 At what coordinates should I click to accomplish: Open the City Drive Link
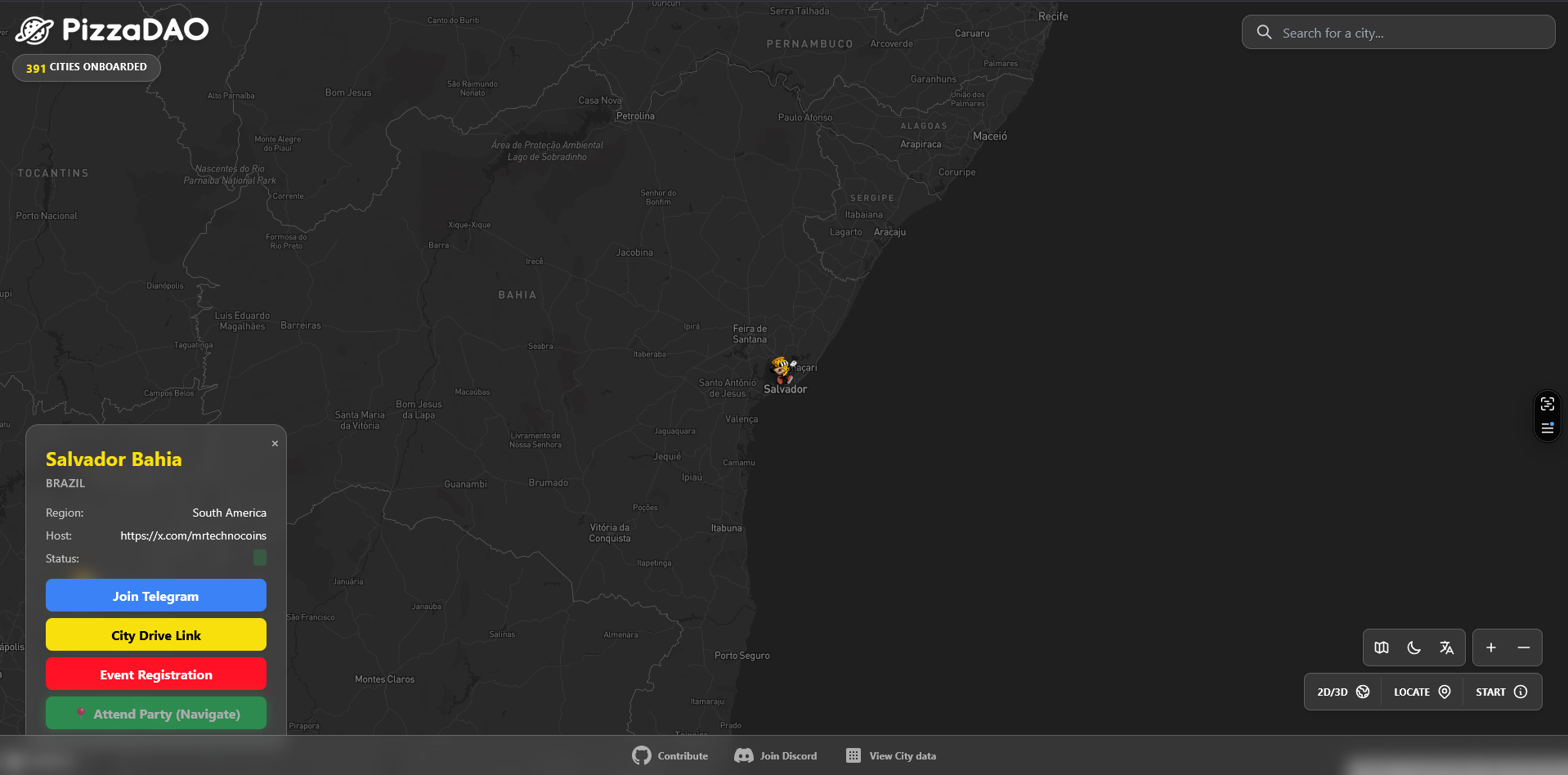tap(156, 635)
